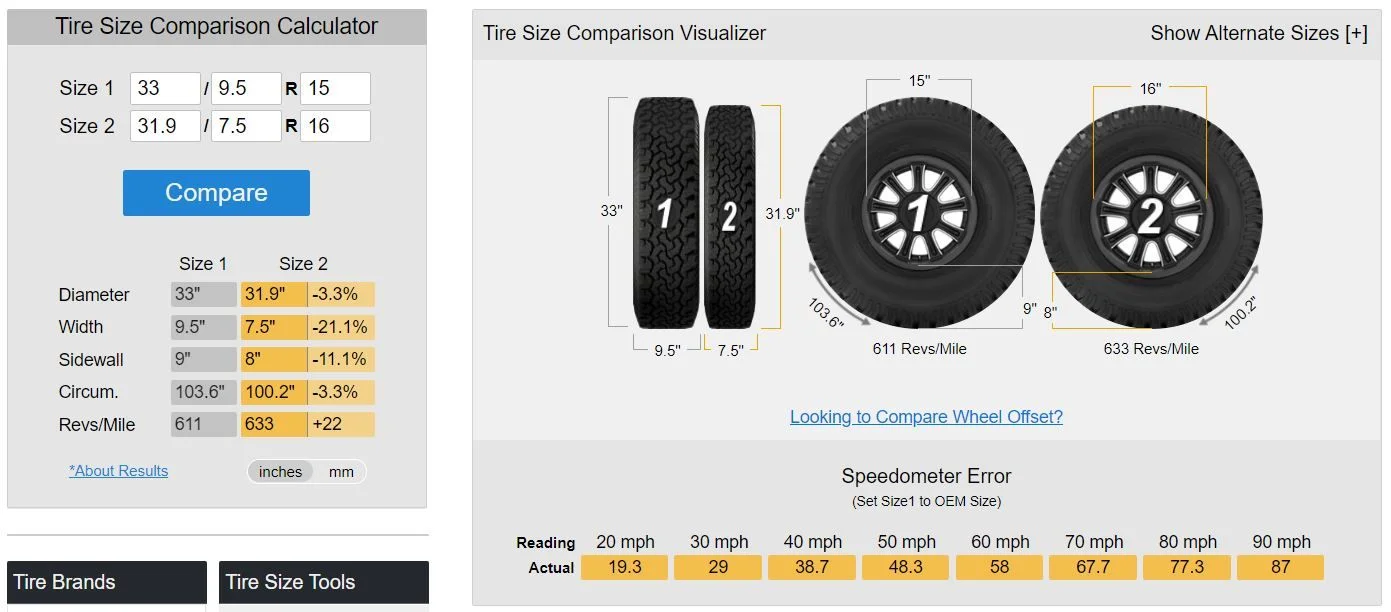The image size is (1391, 612).
Task: Click tire 2 tread front view image
Action: [730, 216]
